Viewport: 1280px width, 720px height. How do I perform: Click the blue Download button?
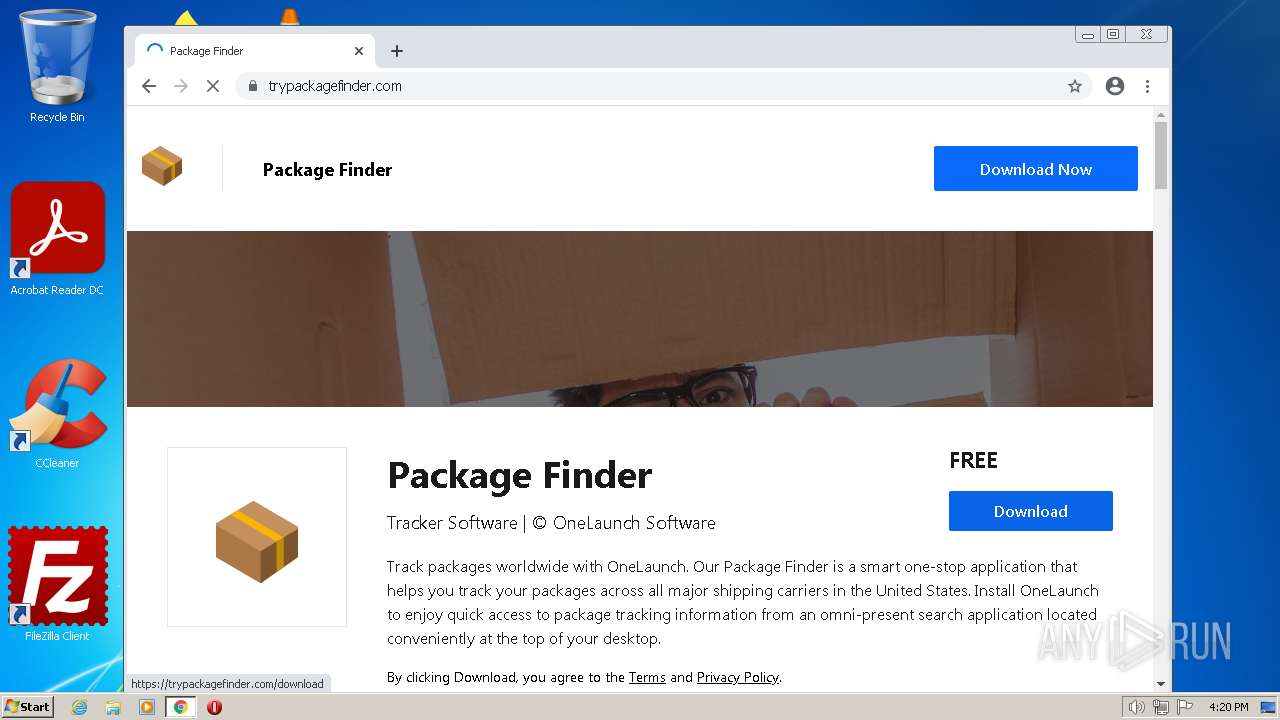(1030, 511)
